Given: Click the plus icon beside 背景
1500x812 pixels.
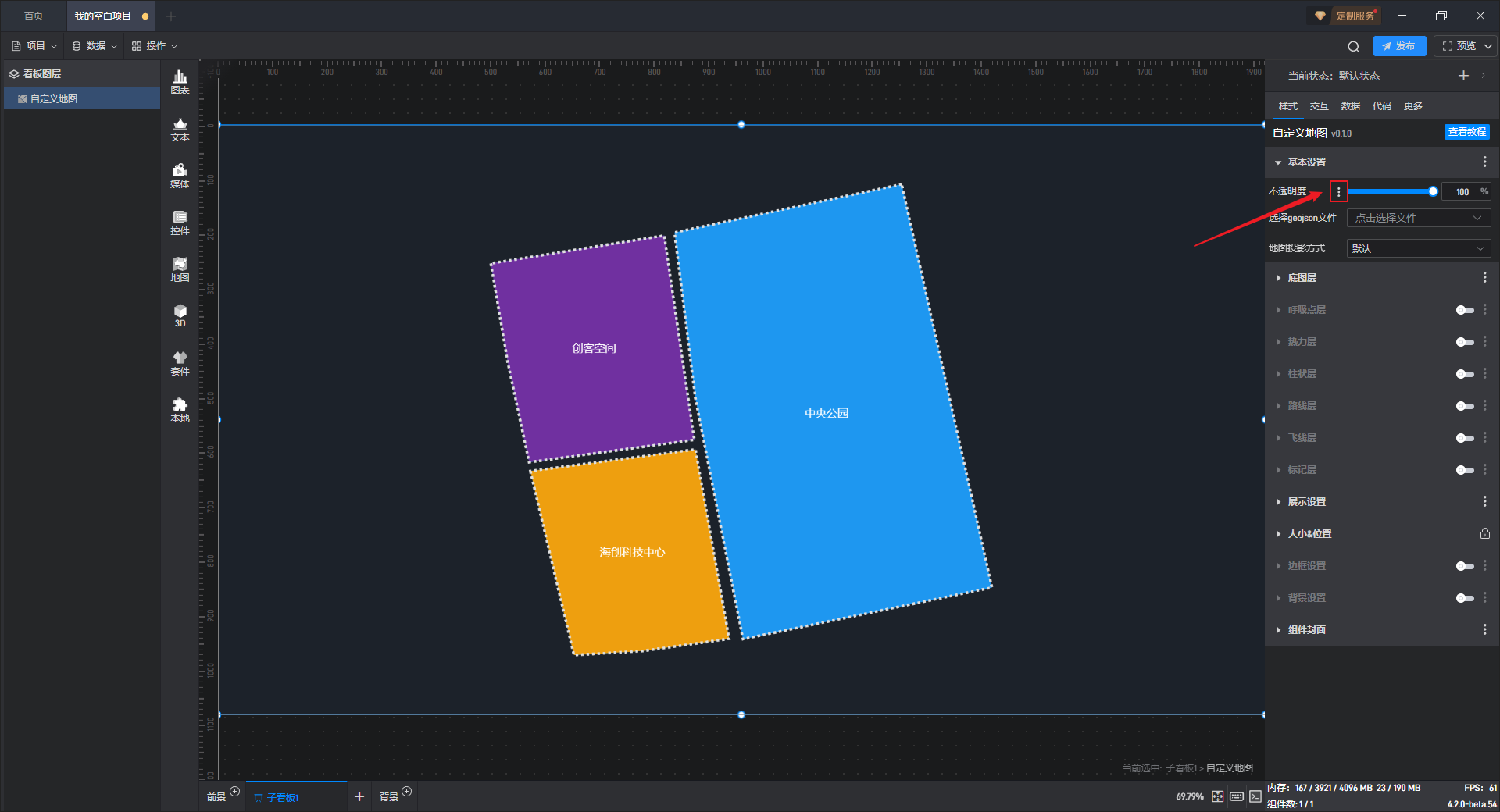Looking at the screenshot, I should pos(406,792).
